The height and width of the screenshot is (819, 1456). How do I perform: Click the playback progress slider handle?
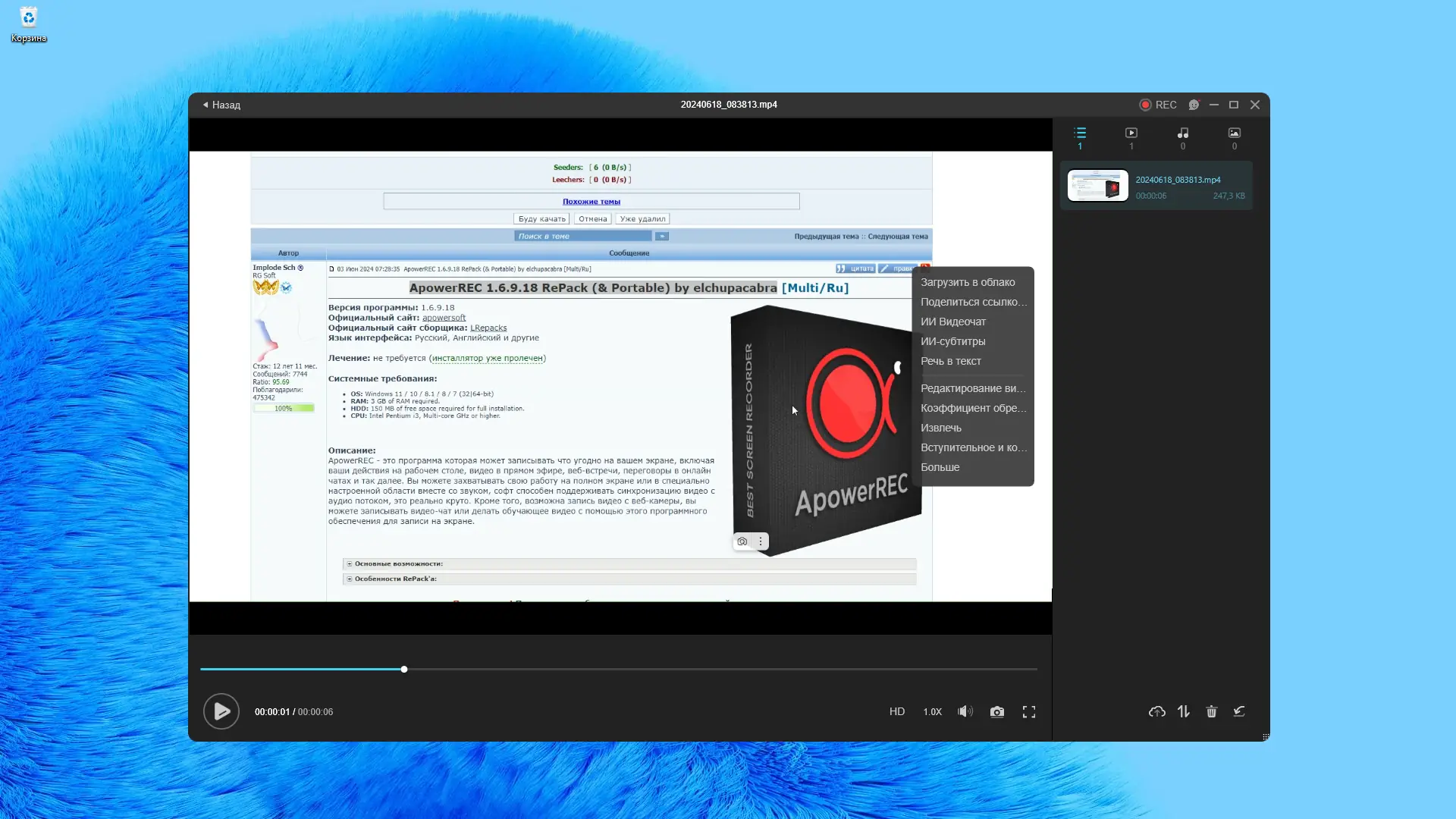404,669
